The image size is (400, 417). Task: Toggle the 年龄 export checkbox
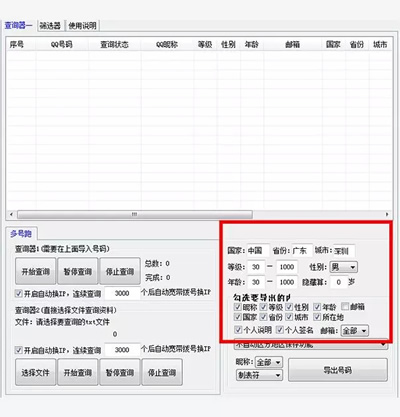coord(317,307)
